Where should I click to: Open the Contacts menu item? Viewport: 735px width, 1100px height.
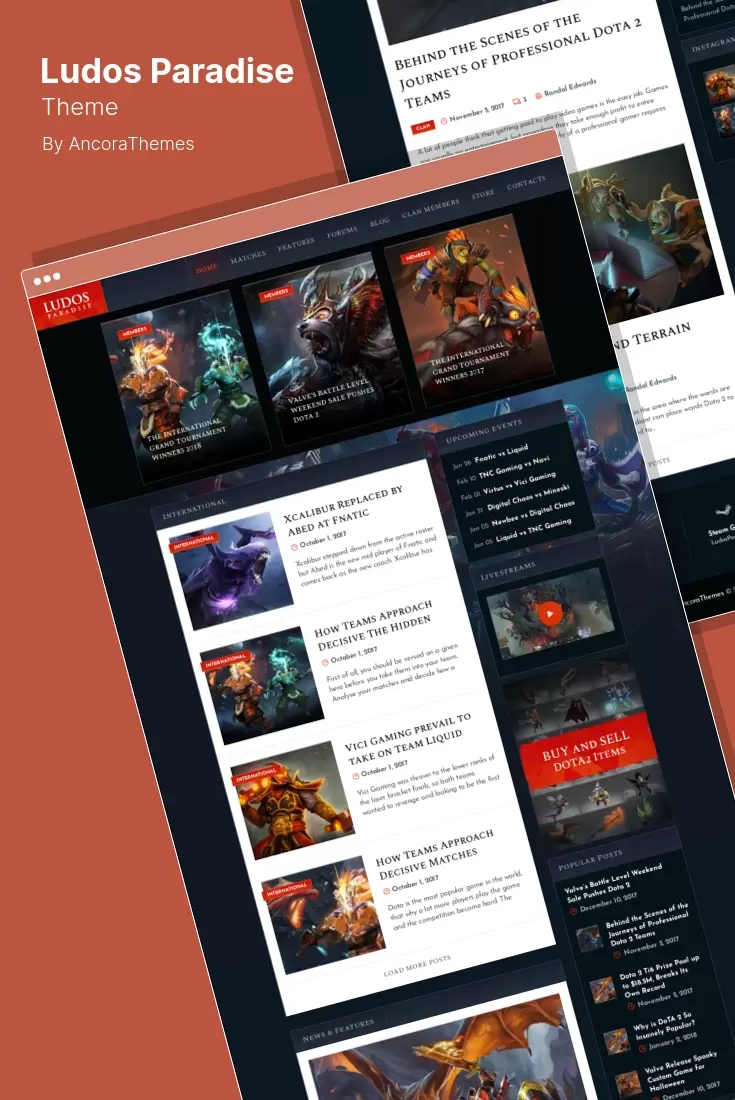pyautogui.click(x=526, y=182)
